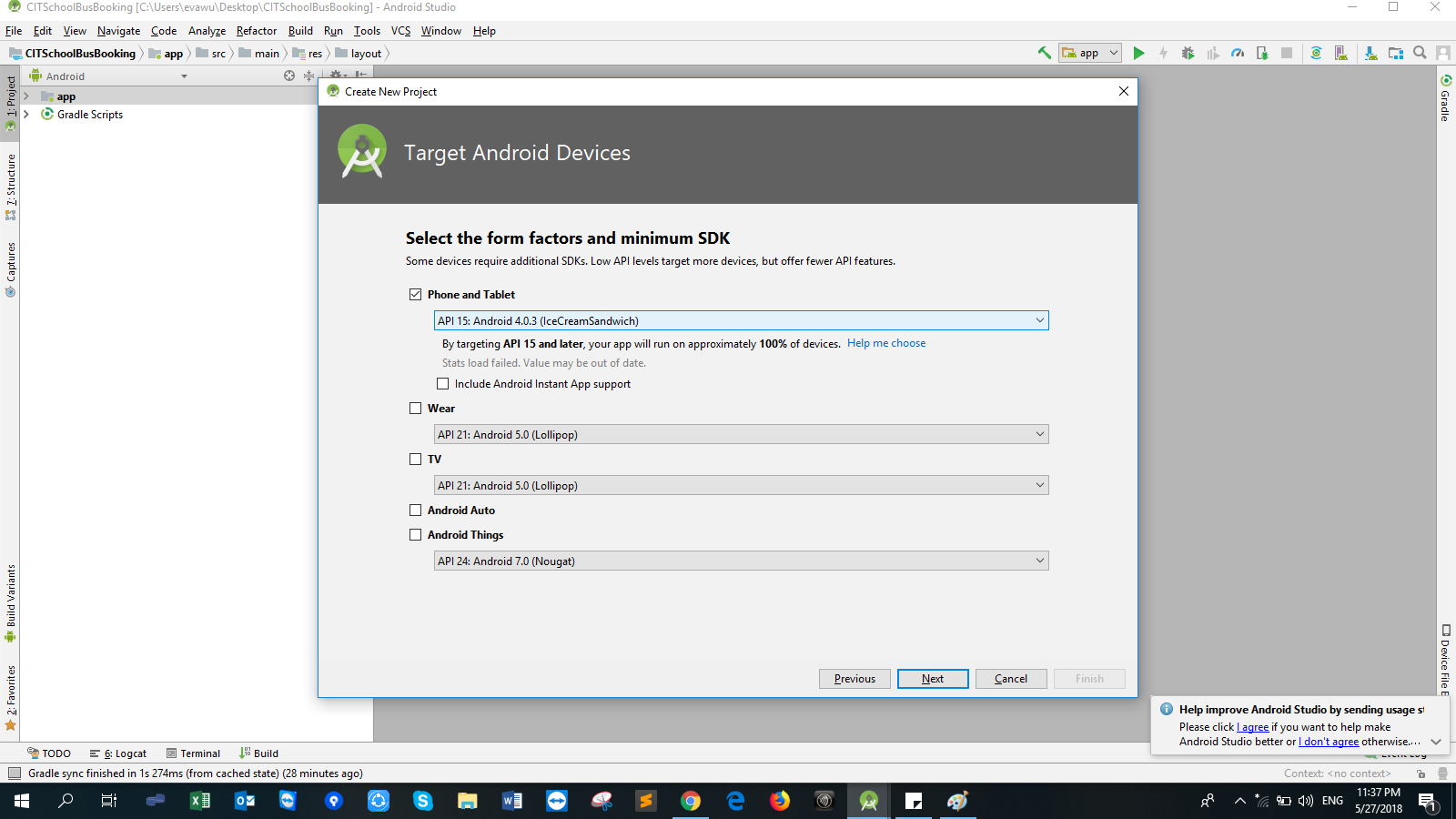Viewport: 1456px width, 819px height.
Task: Run the app with green play icon
Action: (x=1138, y=53)
